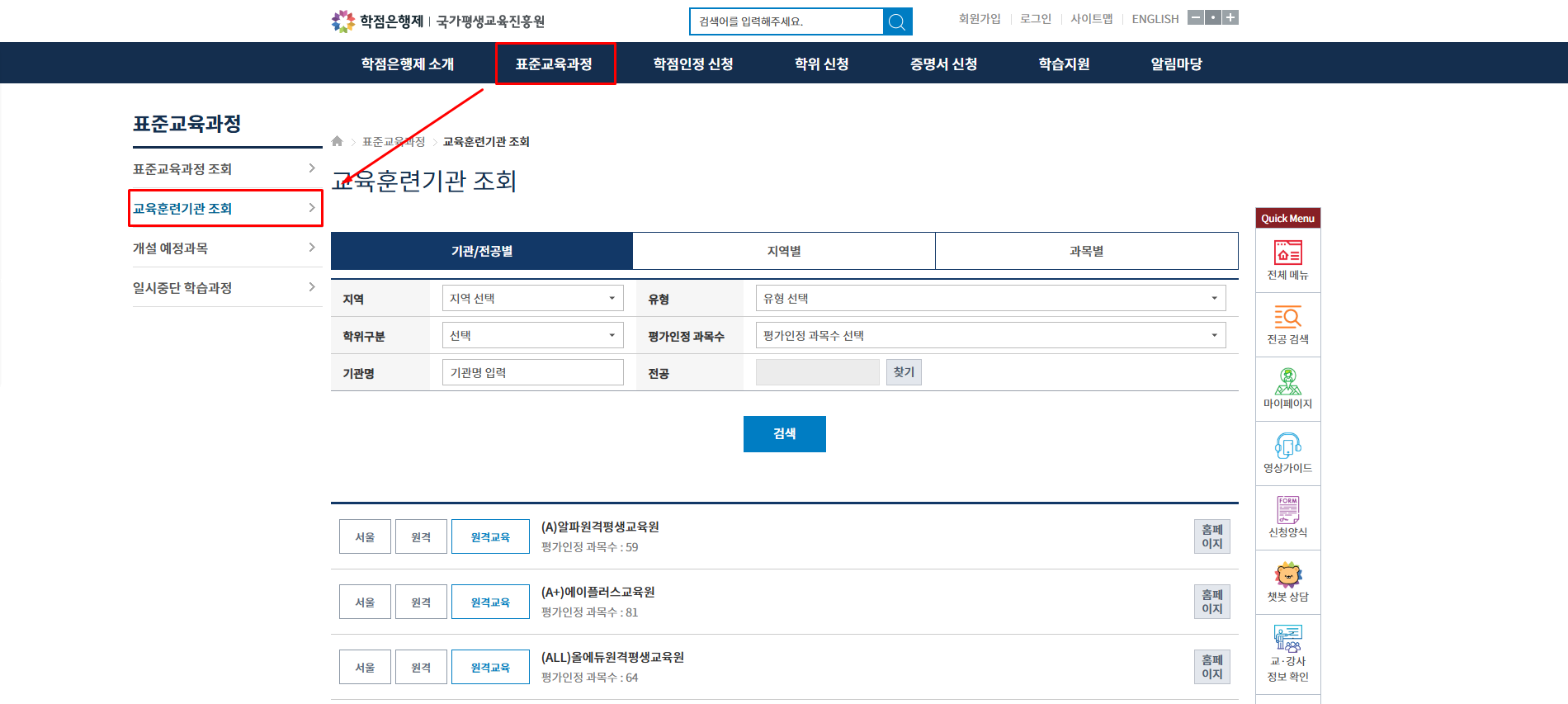The height and width of the screenshot is (704, 1568).
Task: Switch to 지역별 tab
Action: coord(784,251)
